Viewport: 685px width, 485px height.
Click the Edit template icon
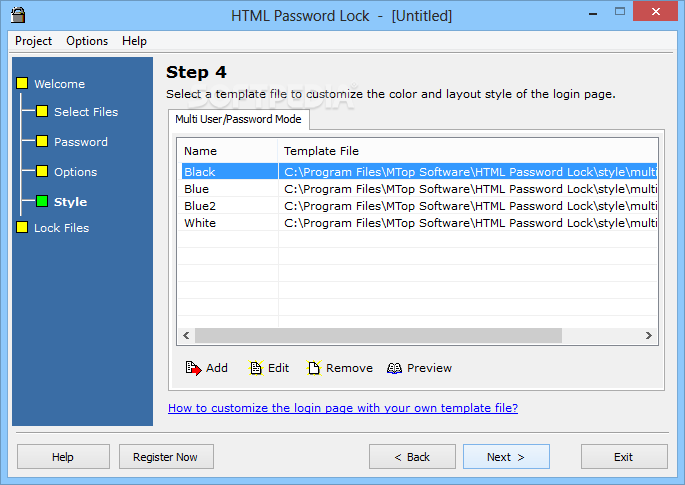click(256, 368)
